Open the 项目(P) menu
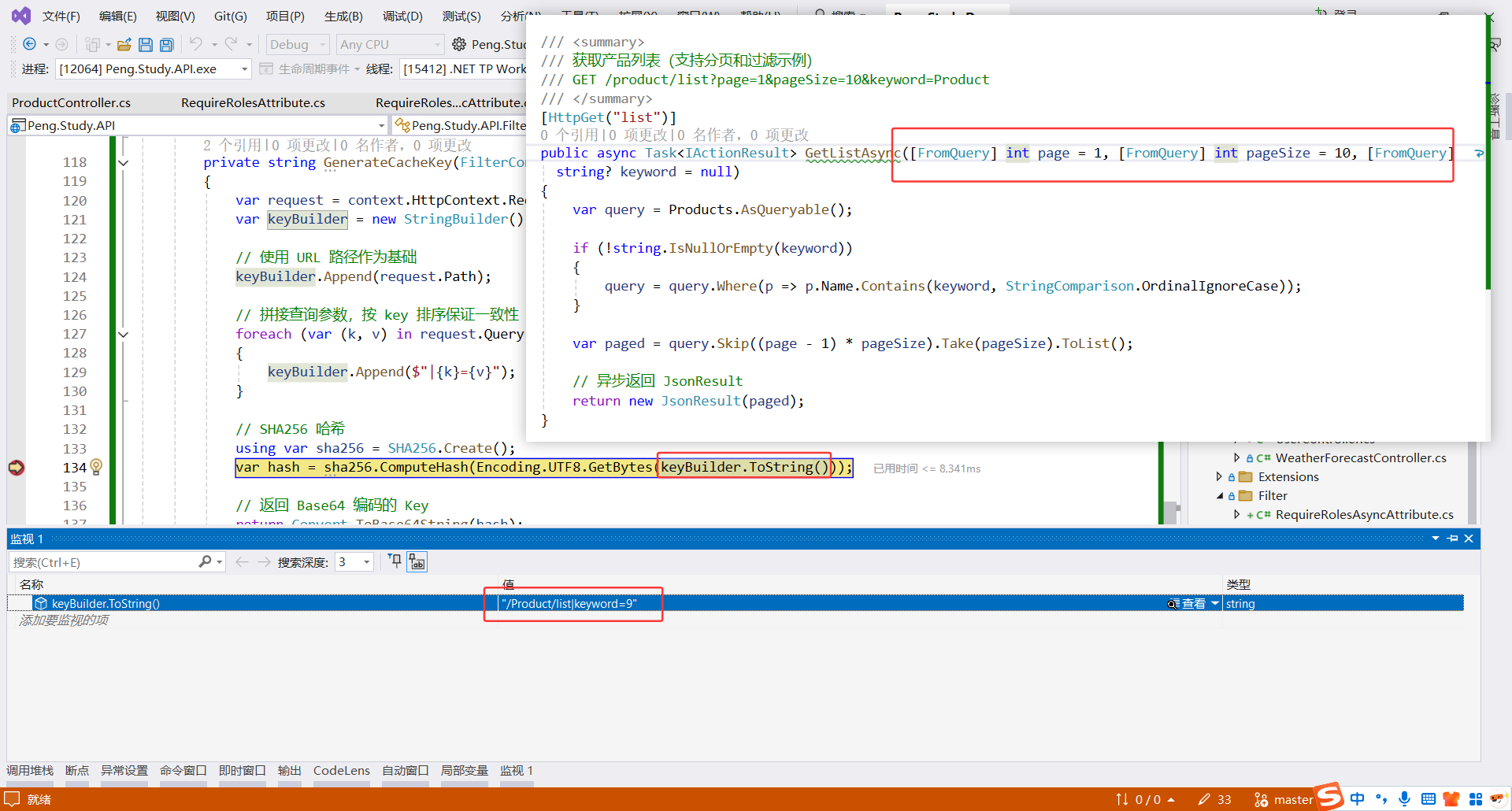 [284, 16]
